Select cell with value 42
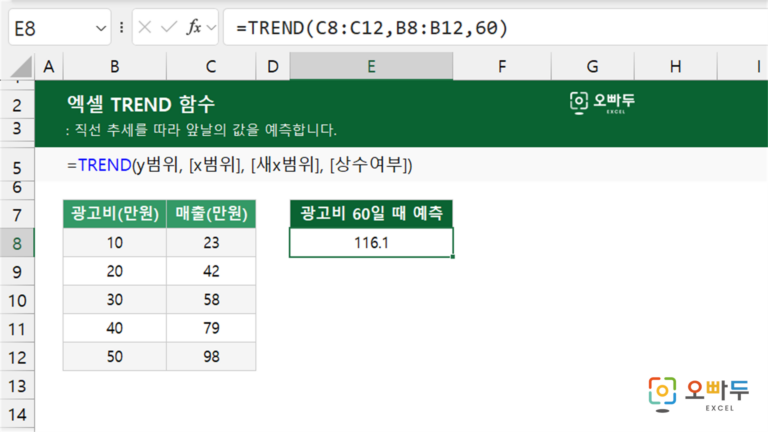This screenshot has width=768, height=432. point(211,271)
